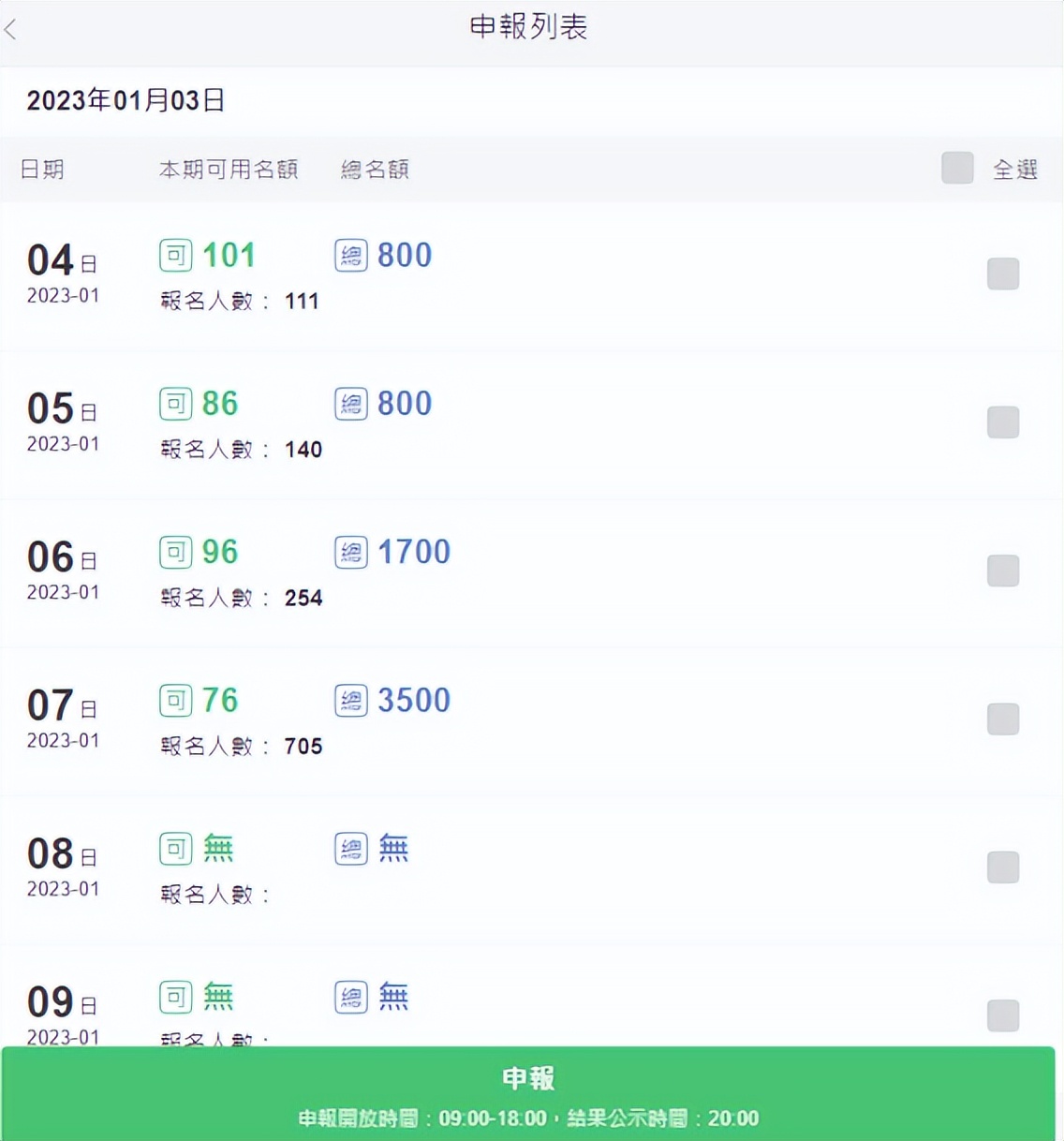The image size is (1064, 1141).
Task: Click the 可 無 icon on January 9 row
Action: pyautogui.click(x=175, y=997)
